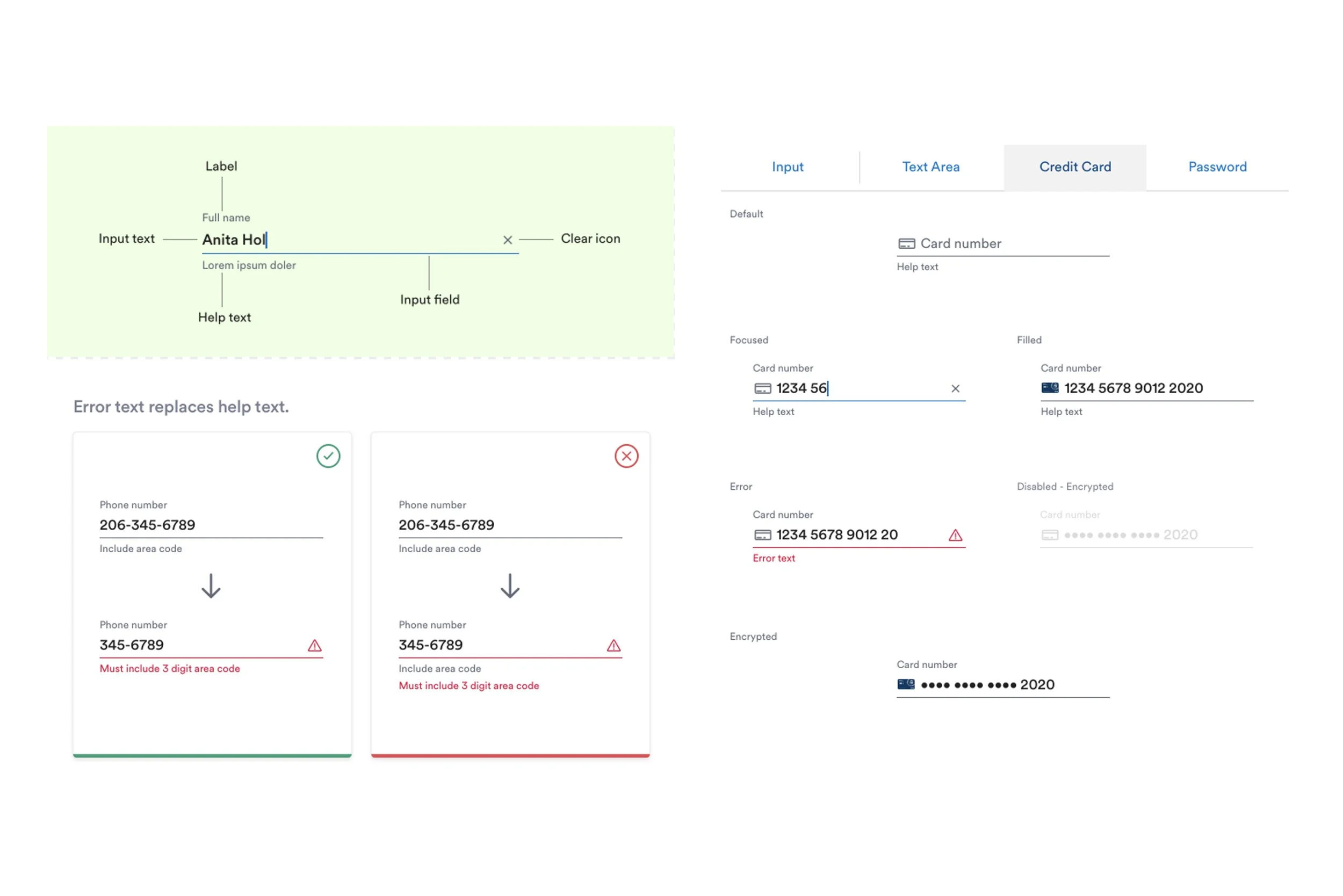Click down arrow in the left phone card

[211, 586]
